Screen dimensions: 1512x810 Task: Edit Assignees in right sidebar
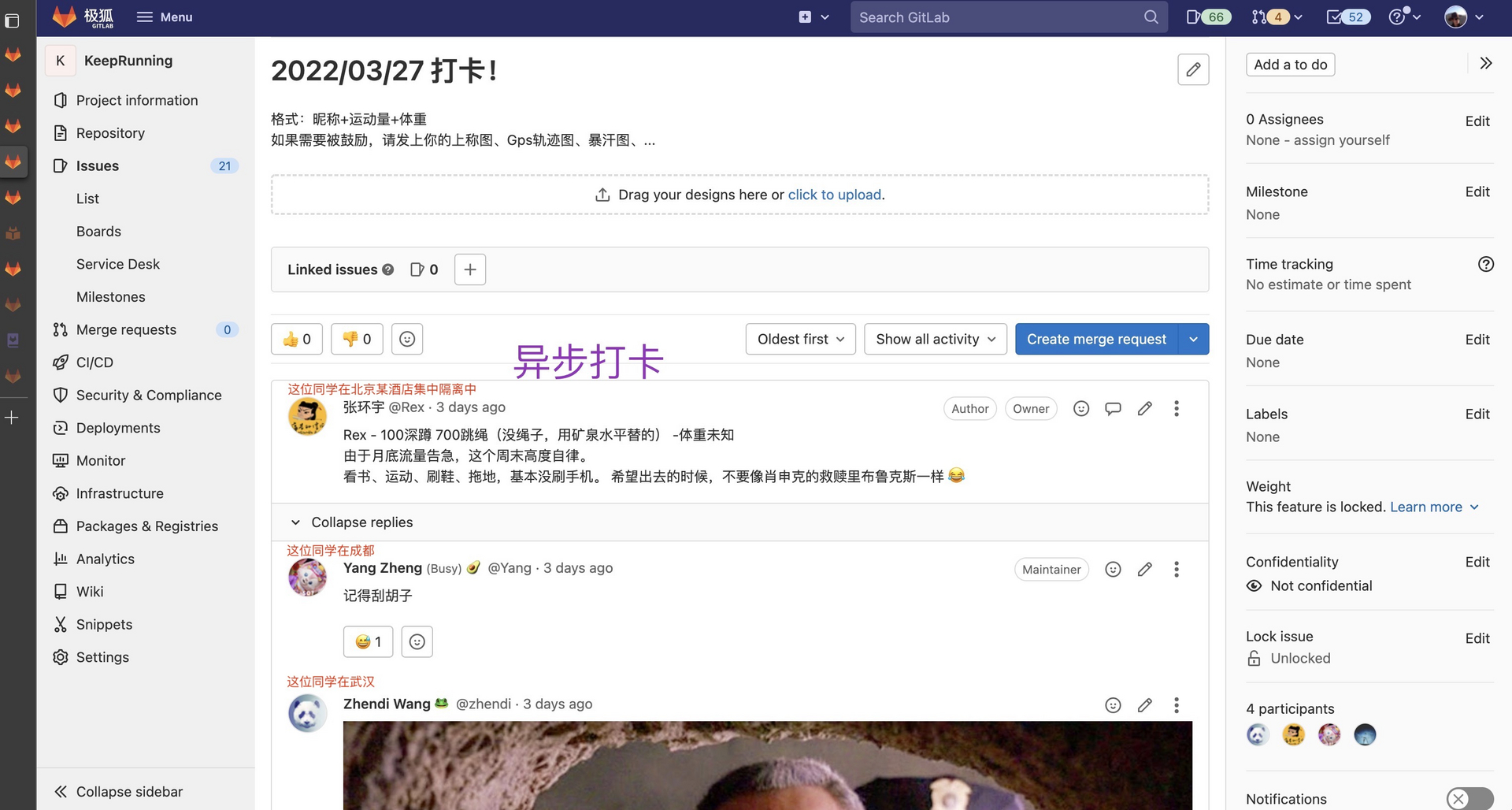point(1477,121)
